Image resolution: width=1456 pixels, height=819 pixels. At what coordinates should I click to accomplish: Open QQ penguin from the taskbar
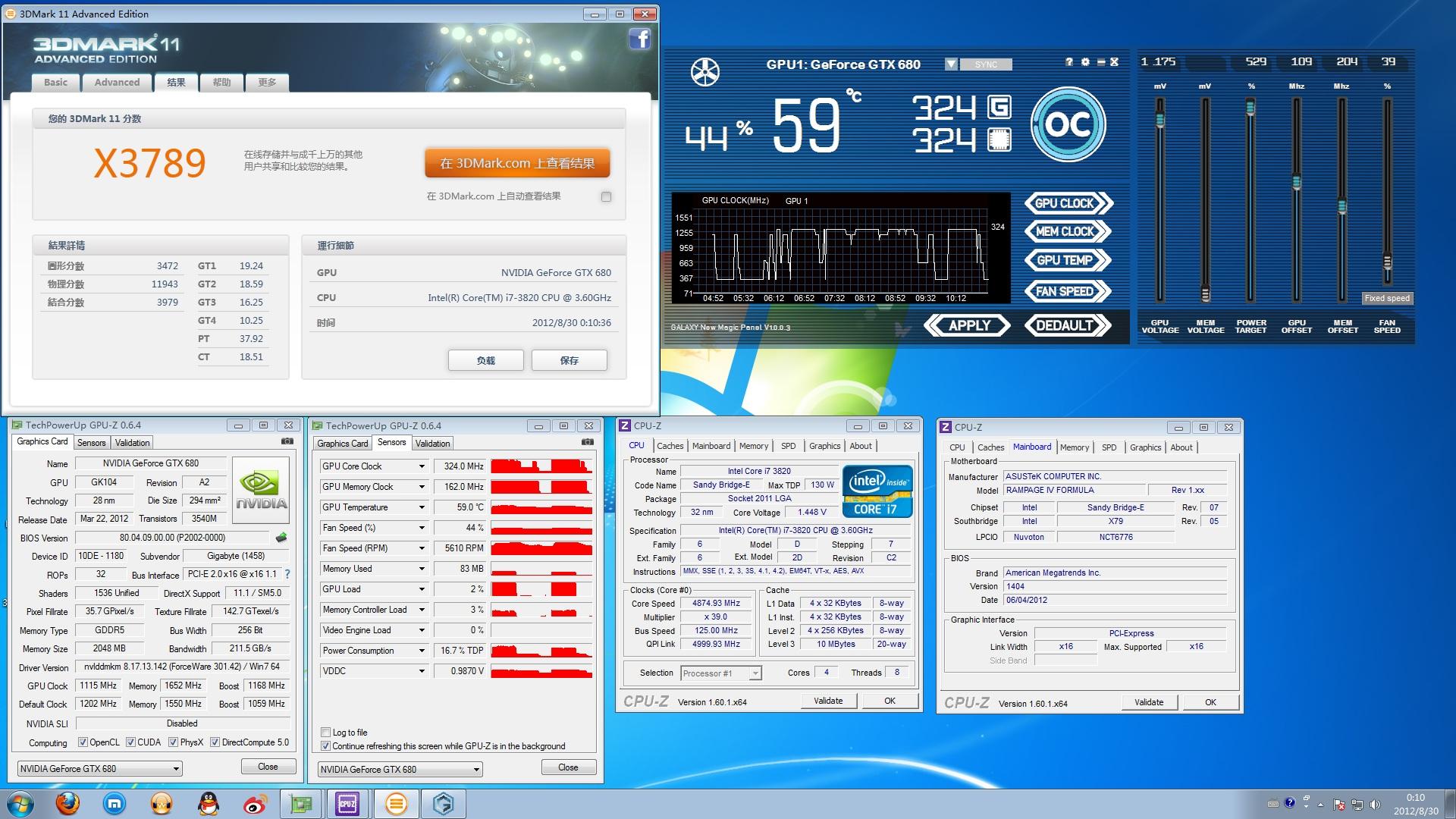[208, 804]
